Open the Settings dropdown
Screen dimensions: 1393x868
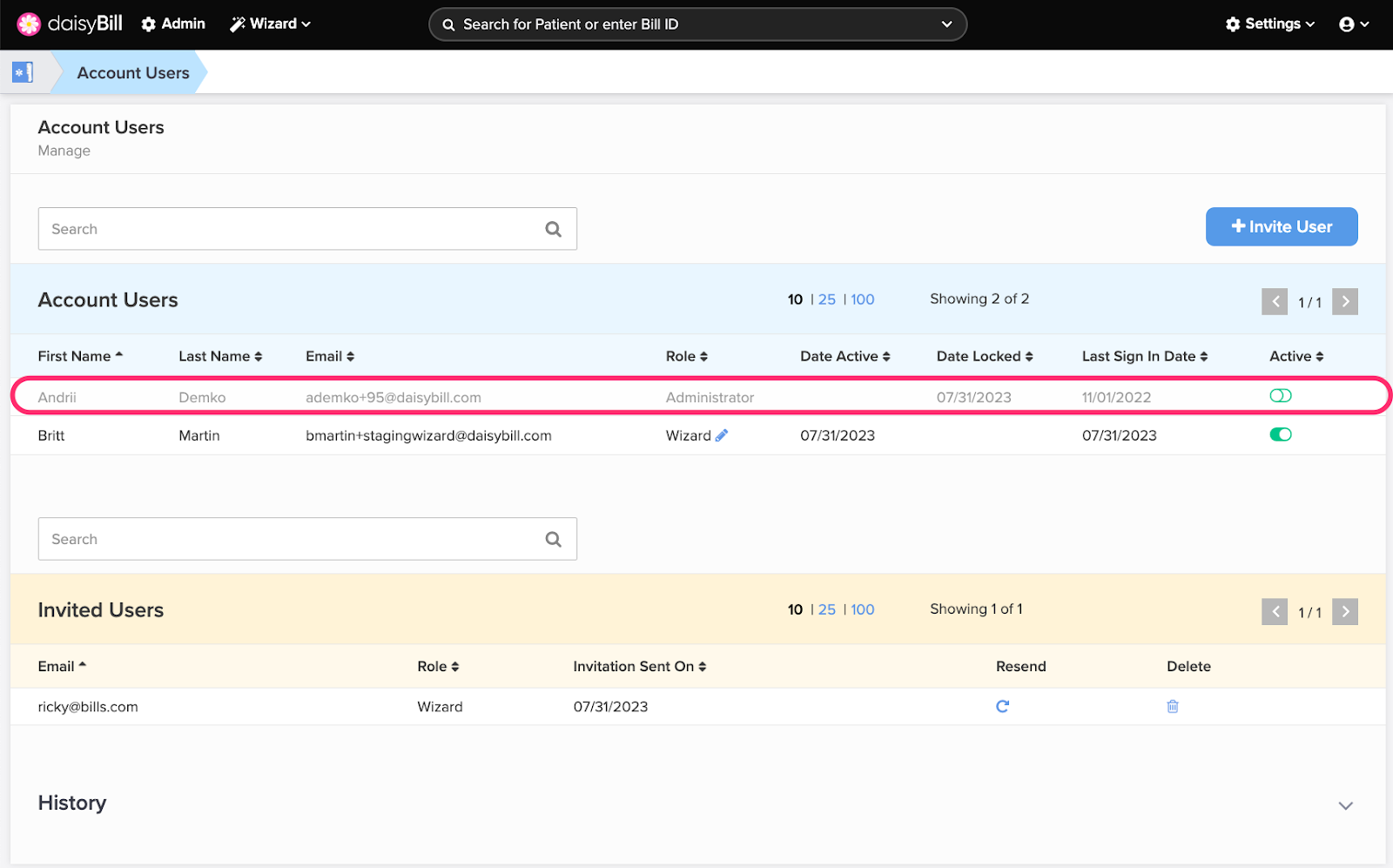coord(1269,24)
